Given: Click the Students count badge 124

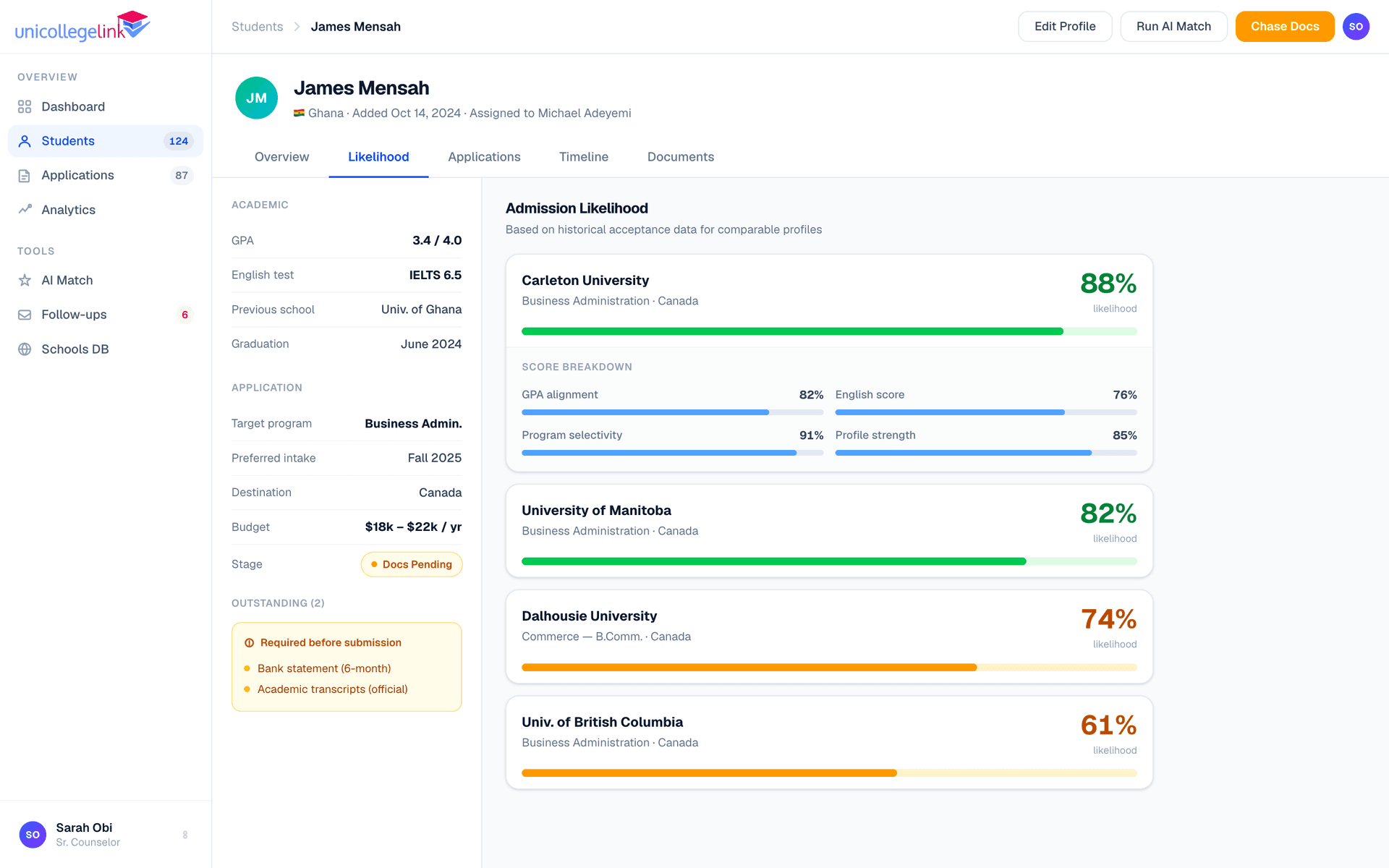Looking at the screenshot, I should tap(179, 141).
